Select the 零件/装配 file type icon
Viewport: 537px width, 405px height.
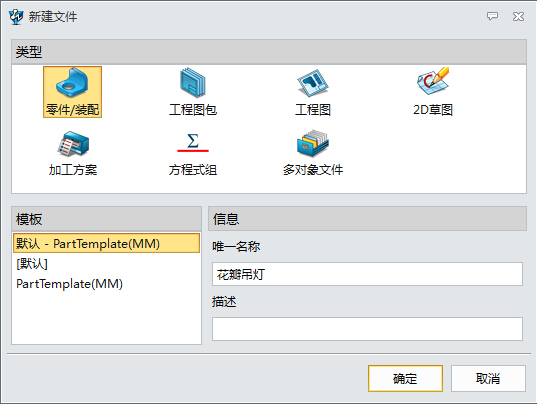(x=72, y=83)
